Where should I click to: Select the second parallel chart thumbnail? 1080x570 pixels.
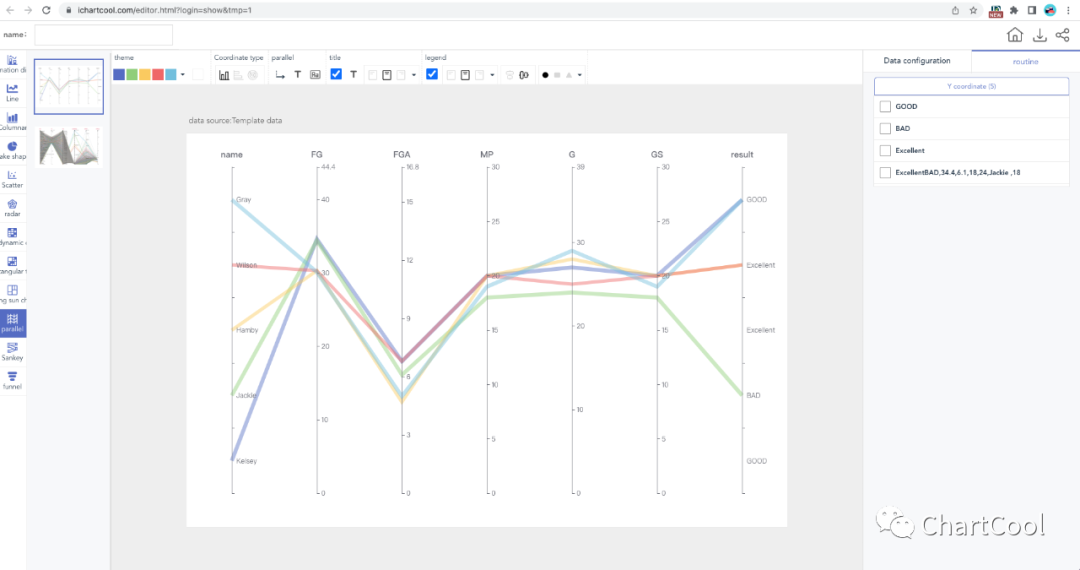[68, 146]
